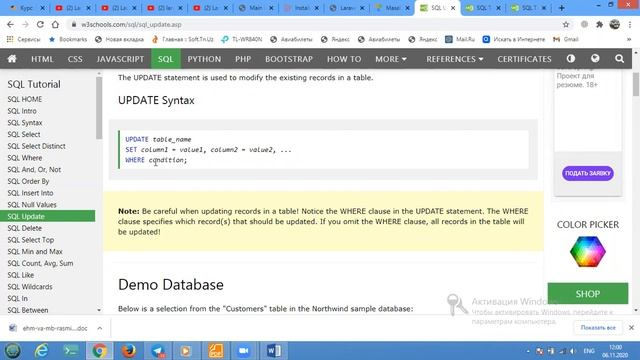The width and height of the screenshot is (640, 360).
Task: Go to W3Schools home icon
Action: 12,59
